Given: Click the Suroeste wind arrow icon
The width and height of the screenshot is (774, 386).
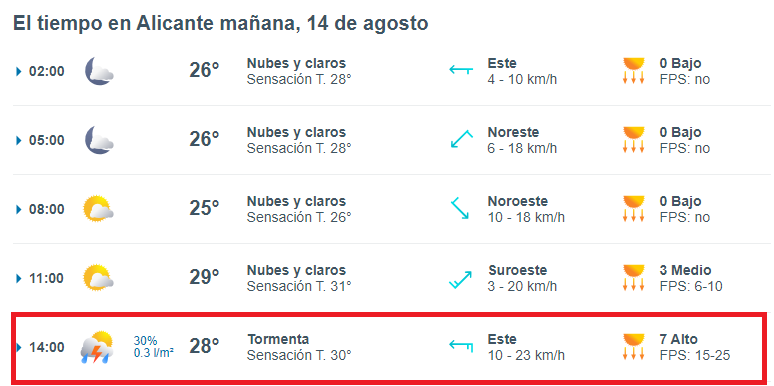Looking at the screenshot, I should tap(461, 280).
